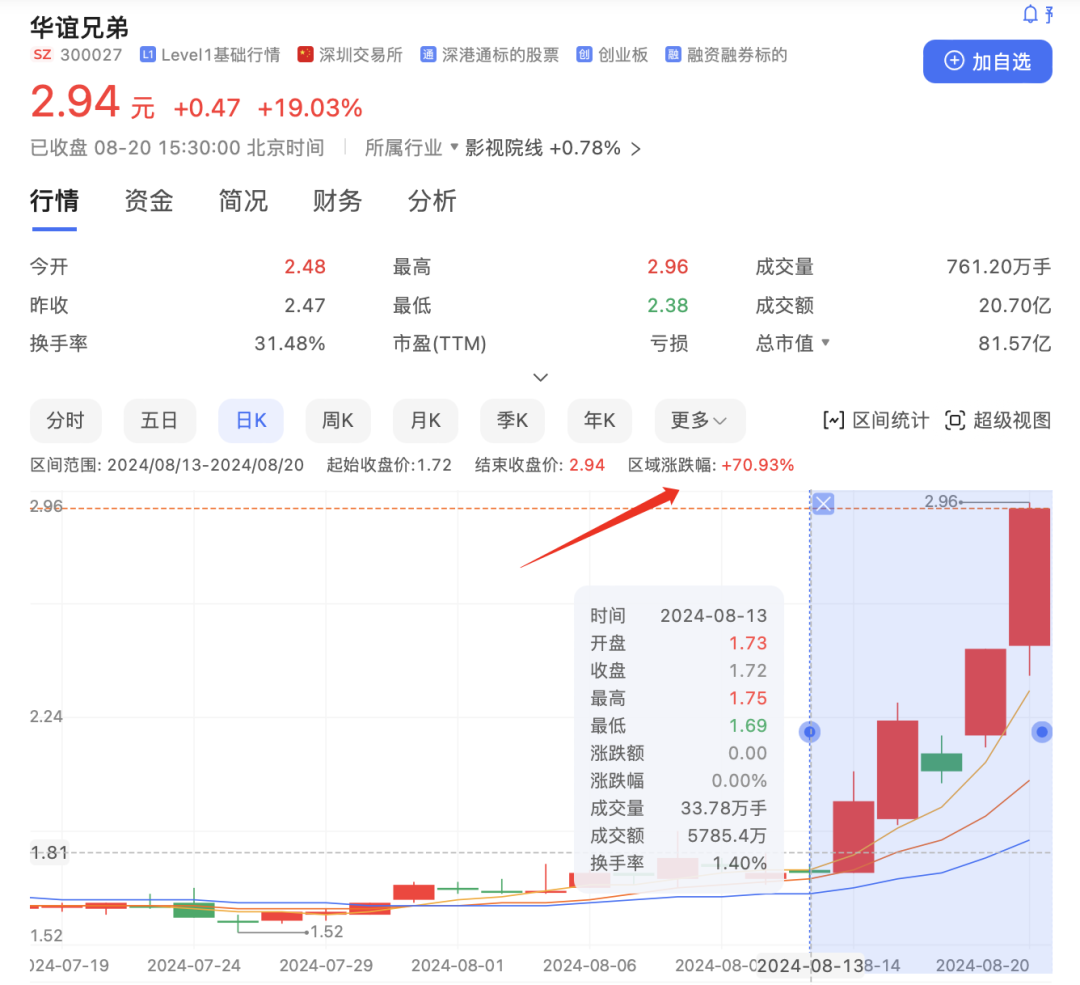Switch to the 分析 tab
This screenshot has height=985, width=1080.
pyautogui.click(x=432, y=201)
